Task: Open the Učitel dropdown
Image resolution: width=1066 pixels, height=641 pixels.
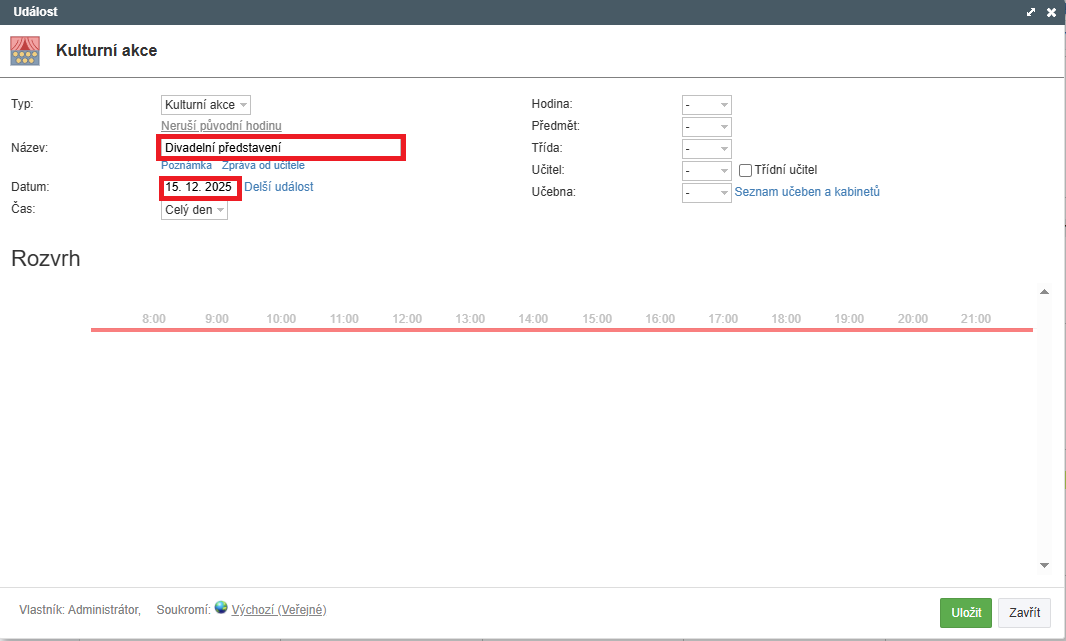Action: (706, 171)
